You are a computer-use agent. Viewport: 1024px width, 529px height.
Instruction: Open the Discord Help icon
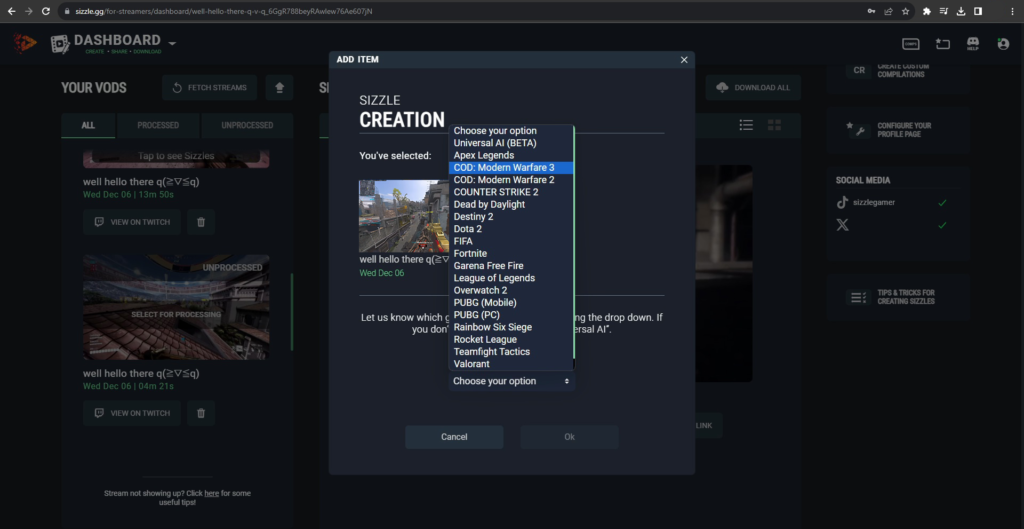point(972,44)
